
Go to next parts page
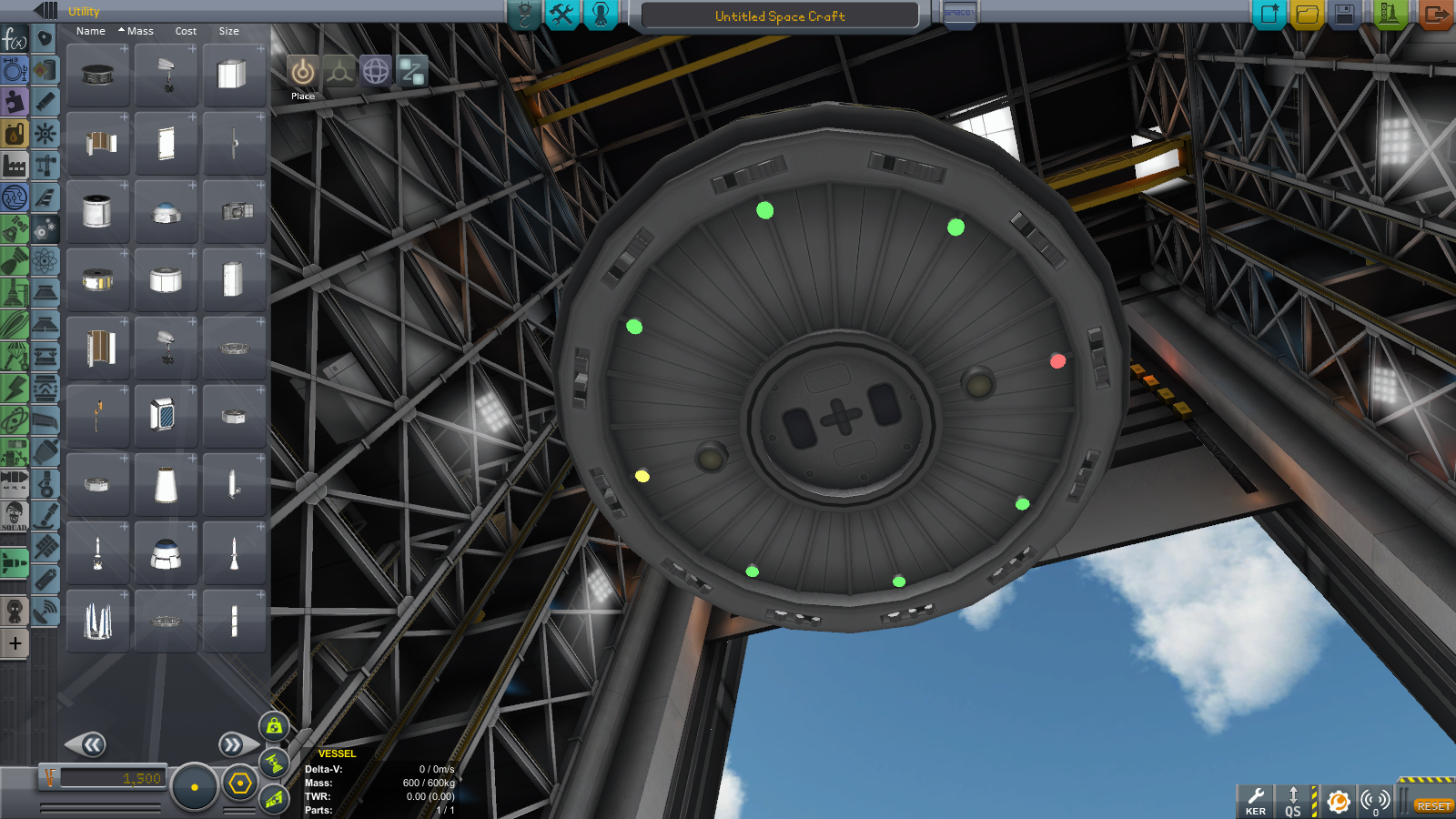coord(238,745)
